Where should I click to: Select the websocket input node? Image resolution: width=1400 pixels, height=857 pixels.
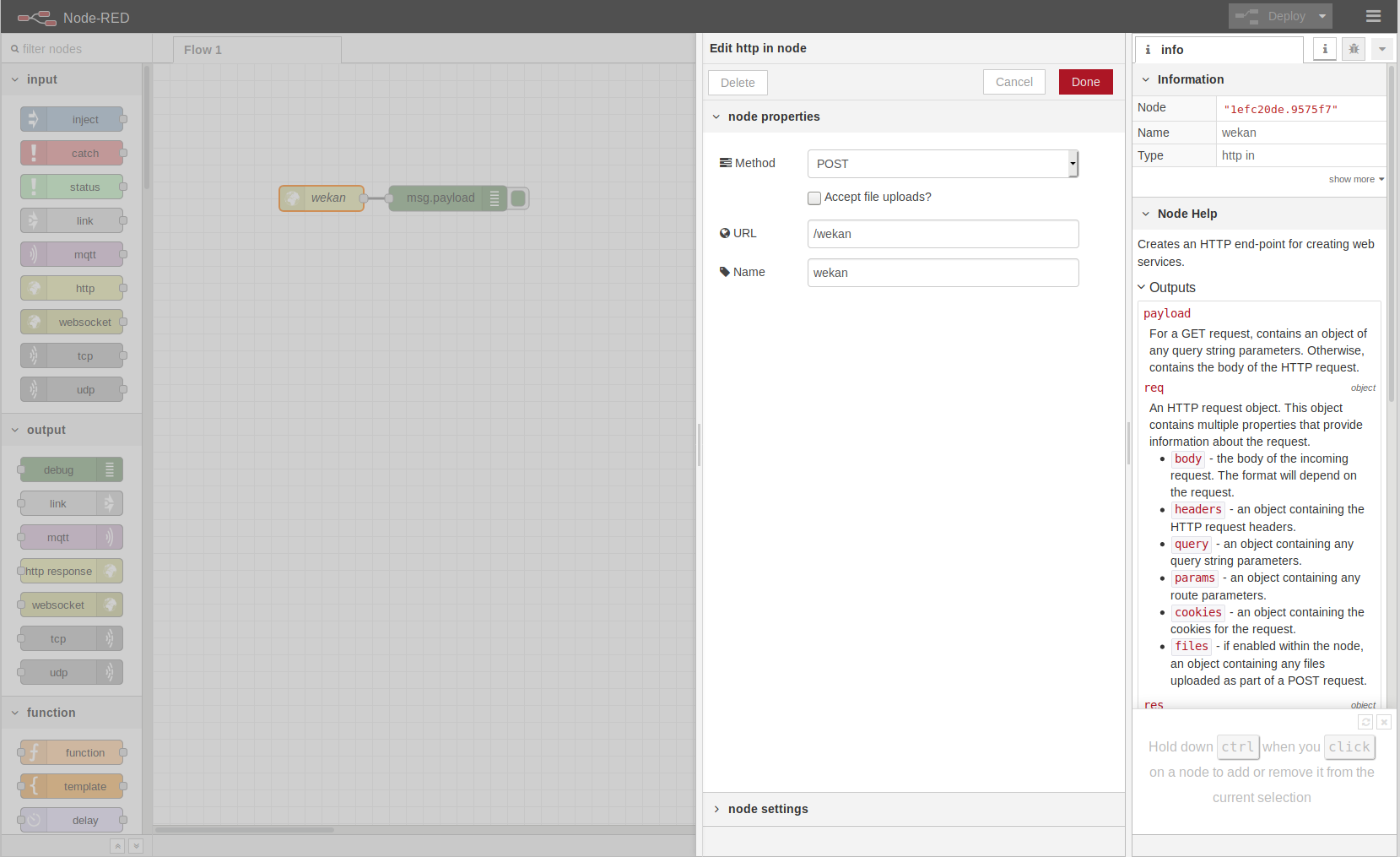pyautogui.click(x=73, y=322)
